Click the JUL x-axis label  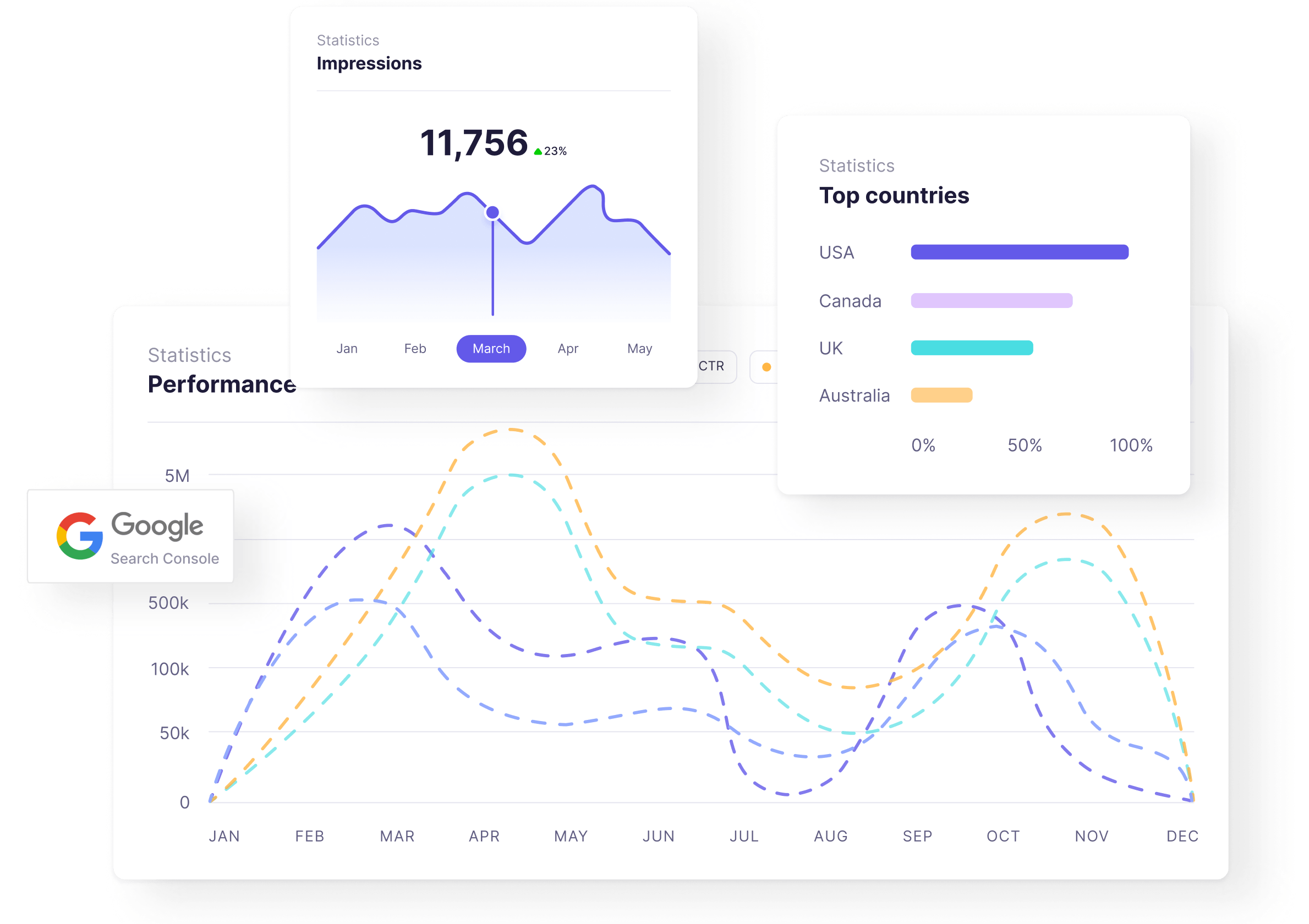(744, 836)
